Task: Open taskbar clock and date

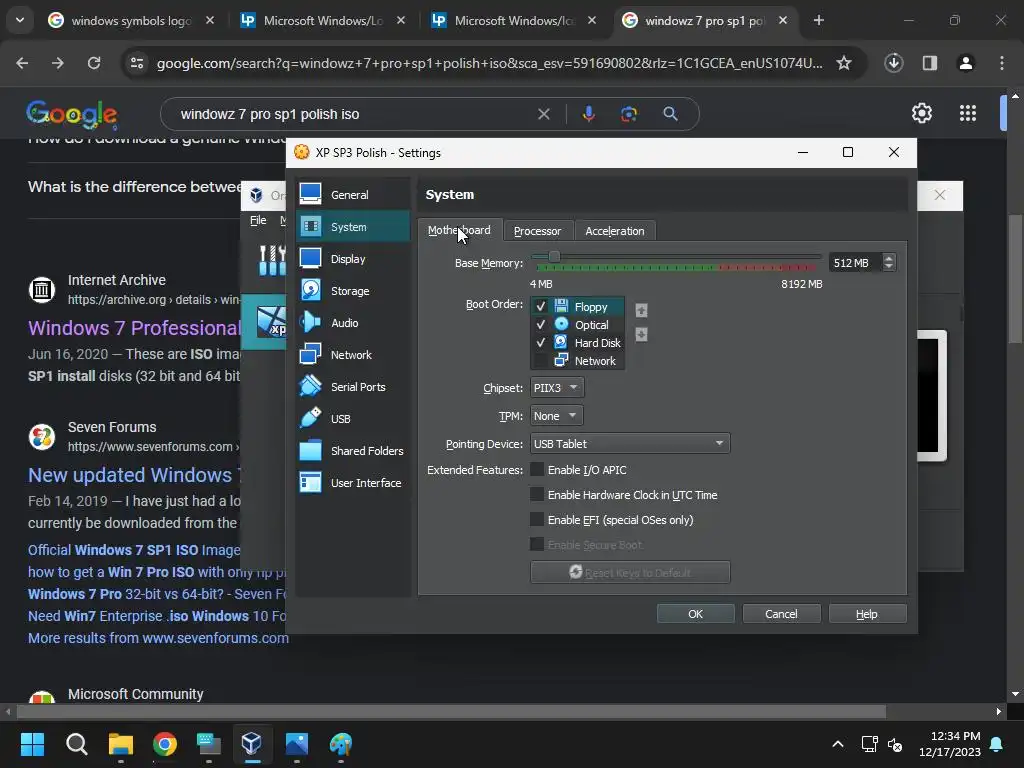Action: (x=950, y=744)
